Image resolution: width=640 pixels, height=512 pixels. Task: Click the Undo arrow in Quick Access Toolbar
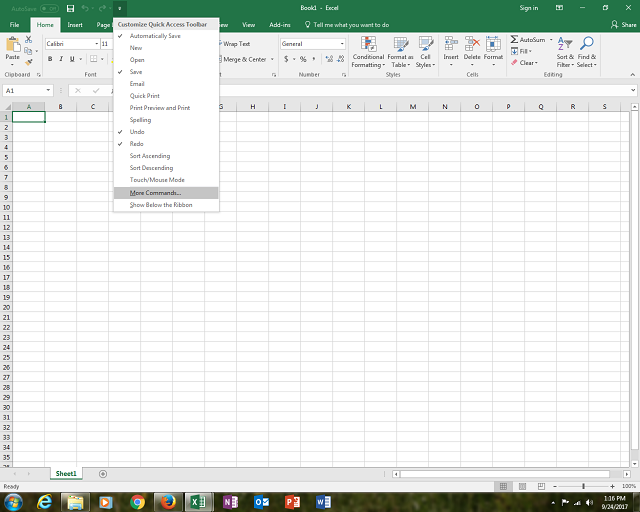(85, 8)
